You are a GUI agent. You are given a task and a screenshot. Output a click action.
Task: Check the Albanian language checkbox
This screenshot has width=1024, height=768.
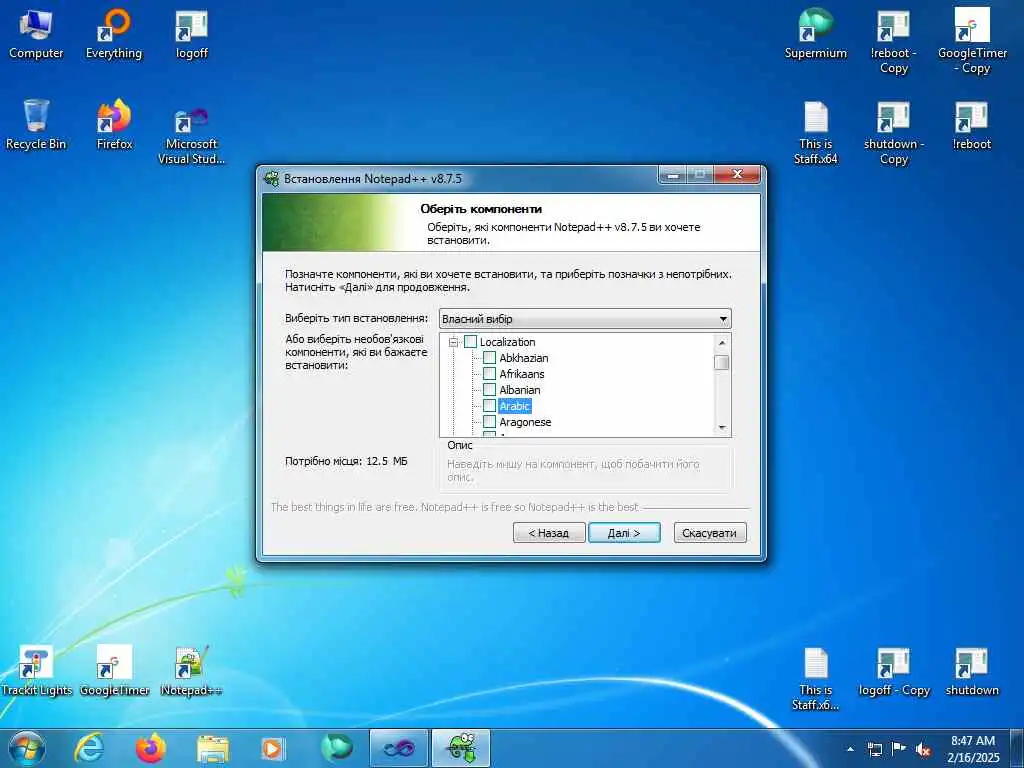[489, 390]
